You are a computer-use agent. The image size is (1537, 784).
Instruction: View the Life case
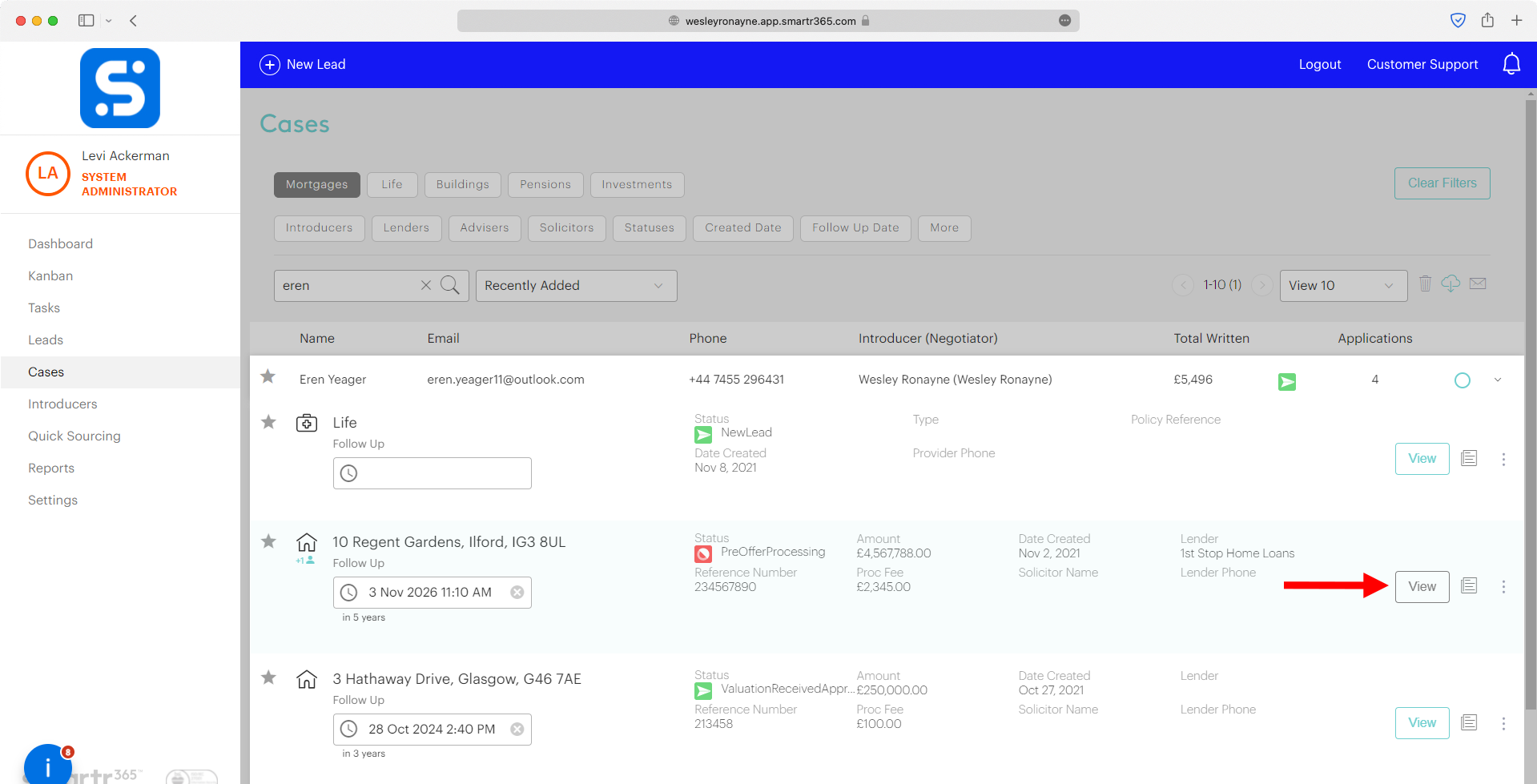coord(1422,459)
